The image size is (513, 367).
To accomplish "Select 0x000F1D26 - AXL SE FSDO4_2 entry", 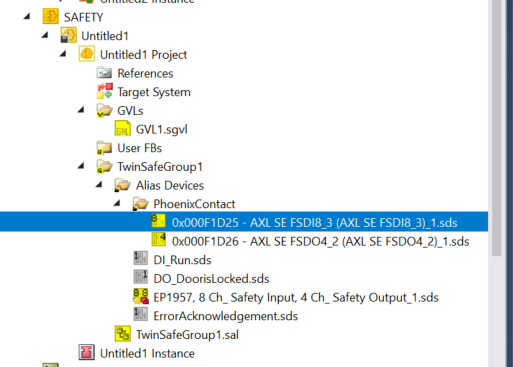I will point(321,241).
